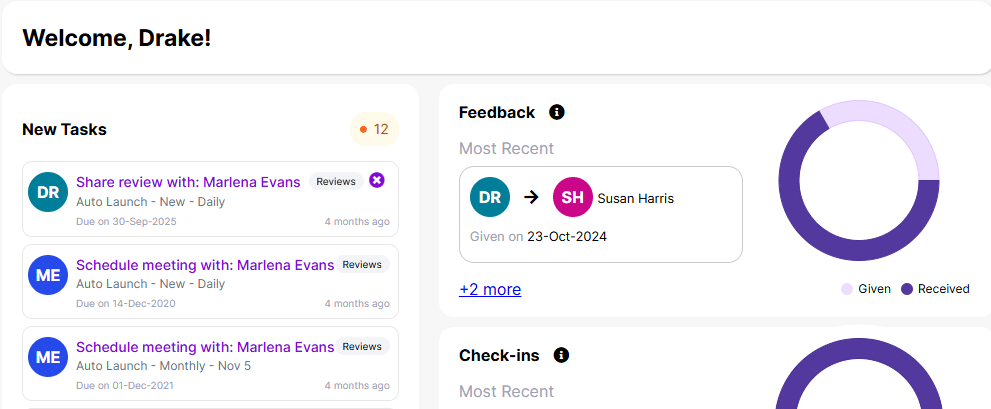Open the Daily "Schedule meeting with: Marlena Evans" task
Viewport: 991px width, 409px height.
[204, 265]
